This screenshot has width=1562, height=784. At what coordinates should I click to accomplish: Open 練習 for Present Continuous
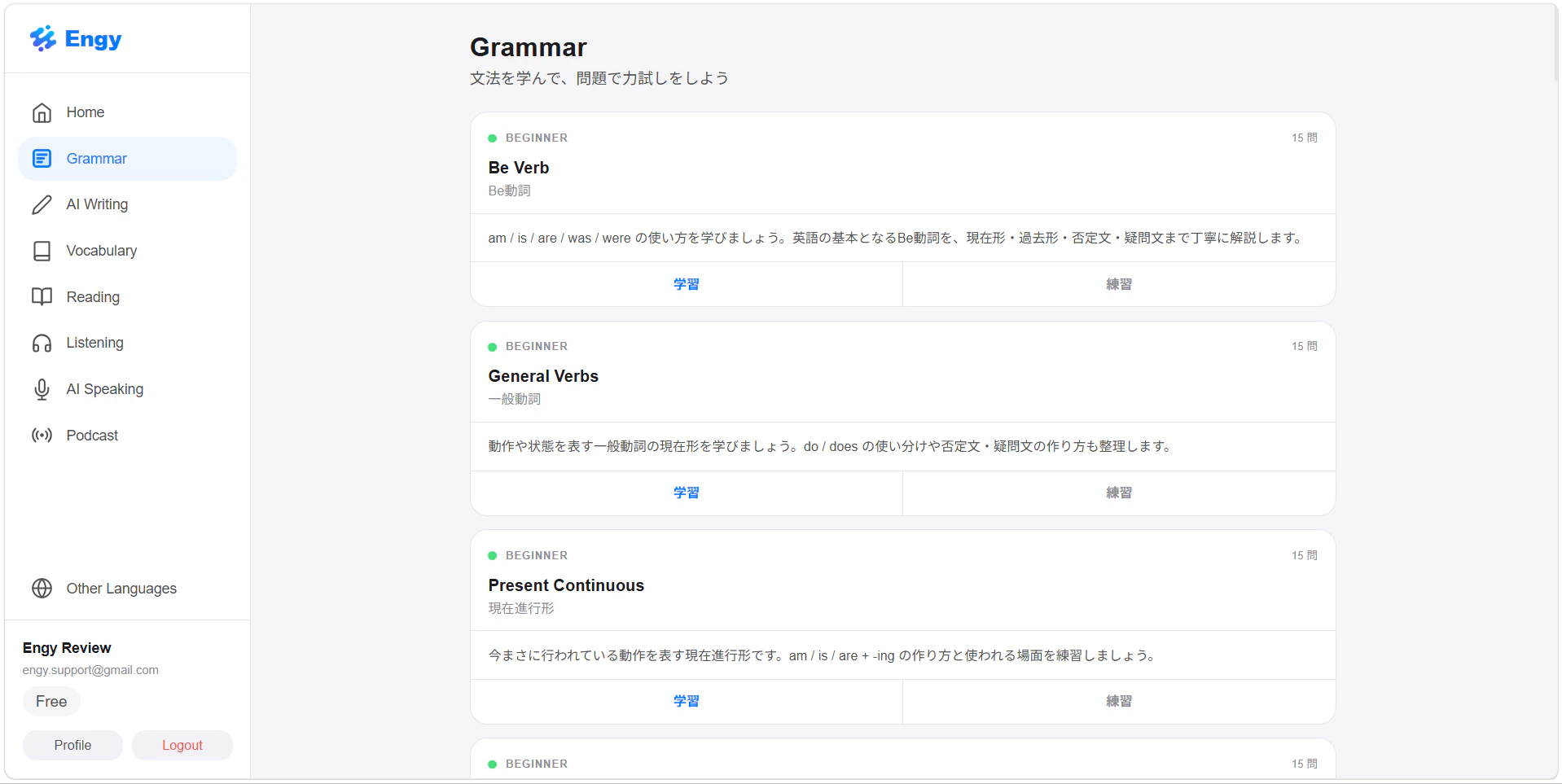click(1119, 701)
